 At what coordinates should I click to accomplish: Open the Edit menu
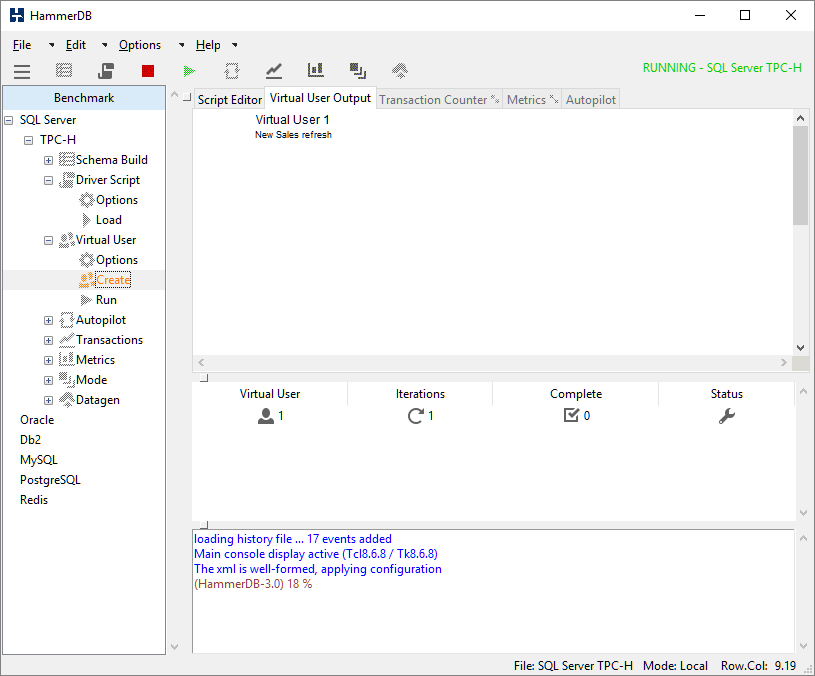pos(76,45)
